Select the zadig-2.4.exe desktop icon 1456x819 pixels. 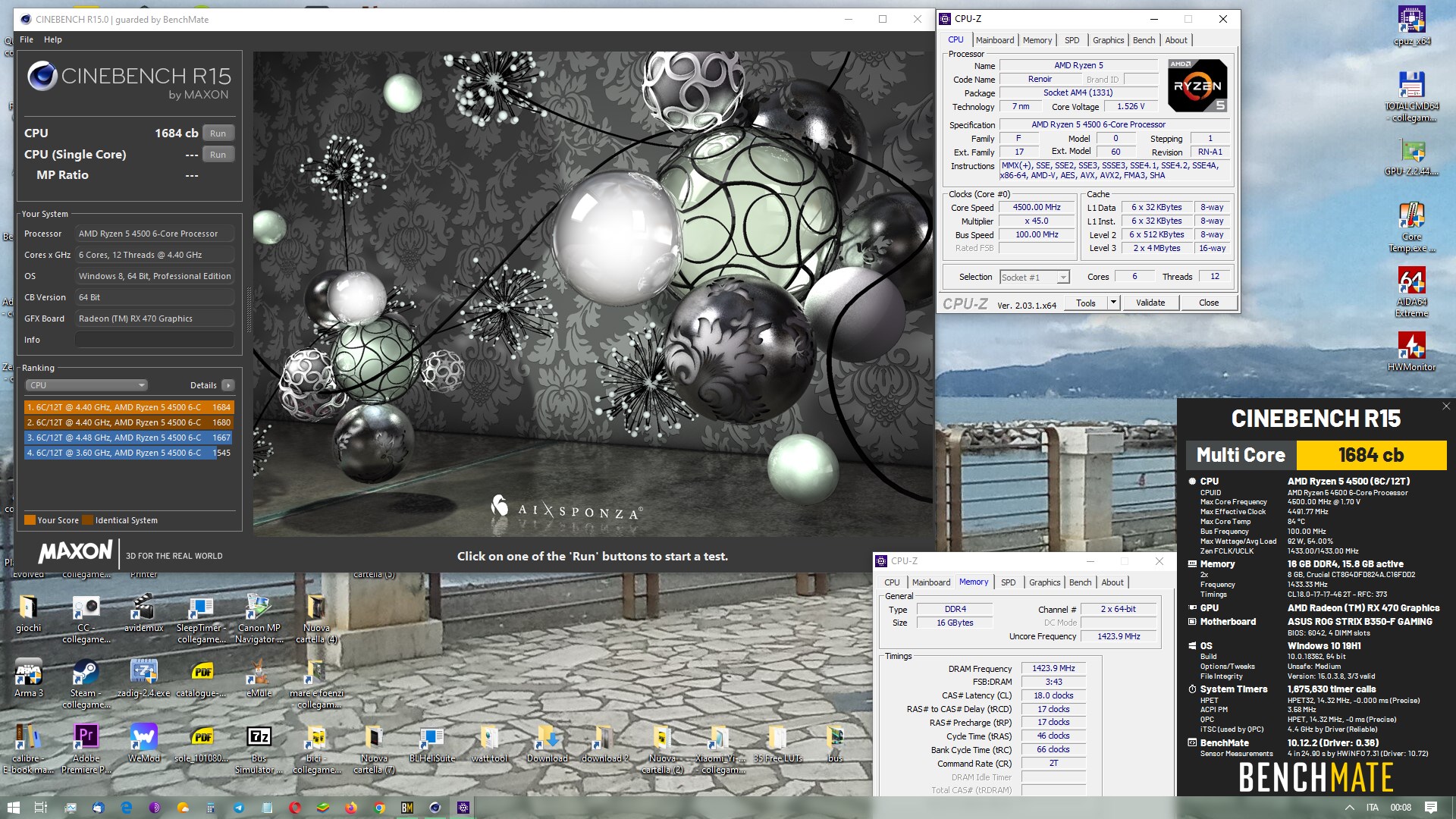tap(143, 678)
